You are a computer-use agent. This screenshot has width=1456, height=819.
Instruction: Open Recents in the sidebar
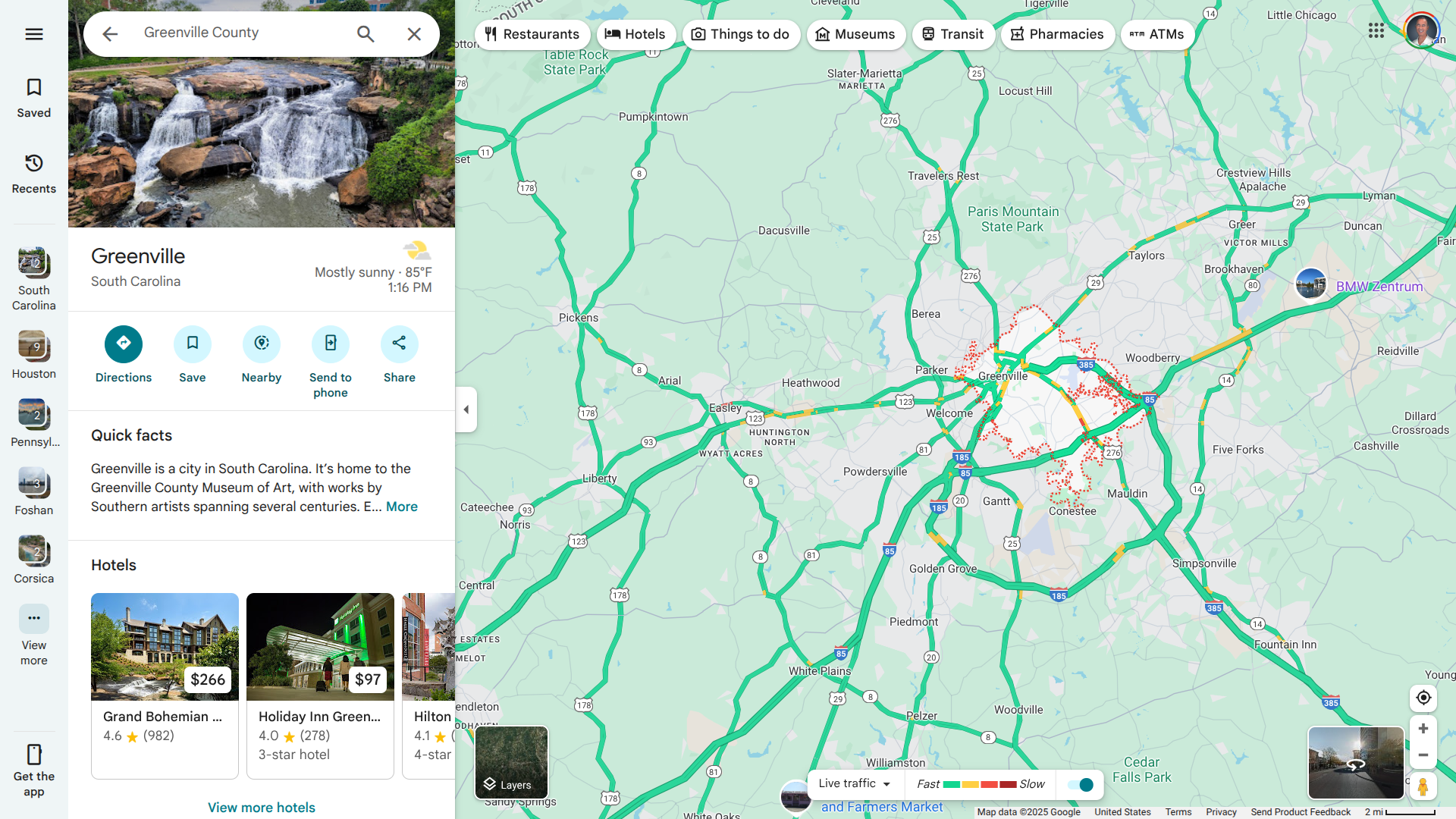(x=34, y=174)
